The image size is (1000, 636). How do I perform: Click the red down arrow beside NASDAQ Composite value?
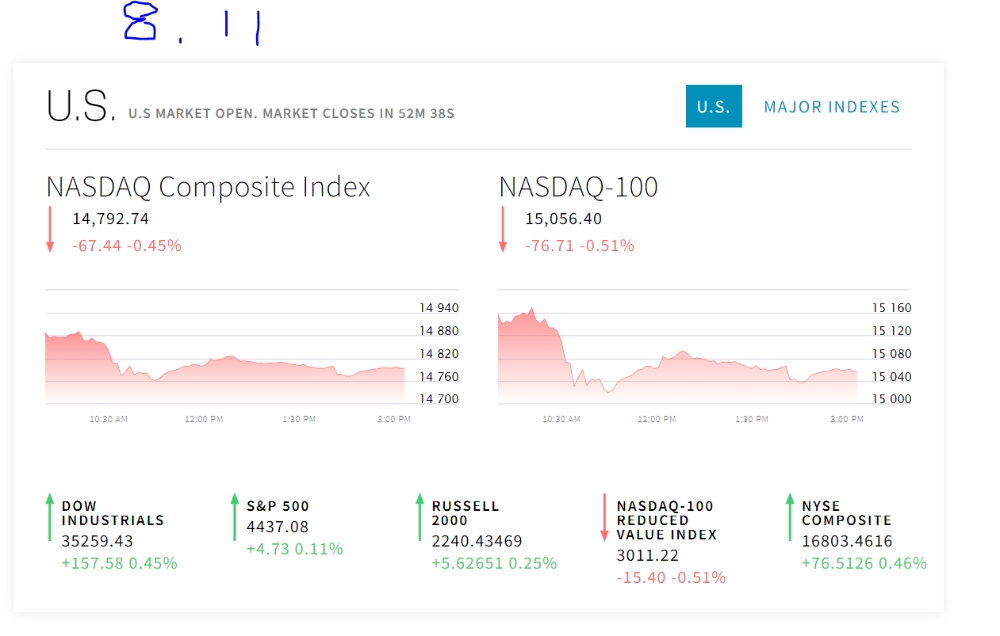[50, 230]
